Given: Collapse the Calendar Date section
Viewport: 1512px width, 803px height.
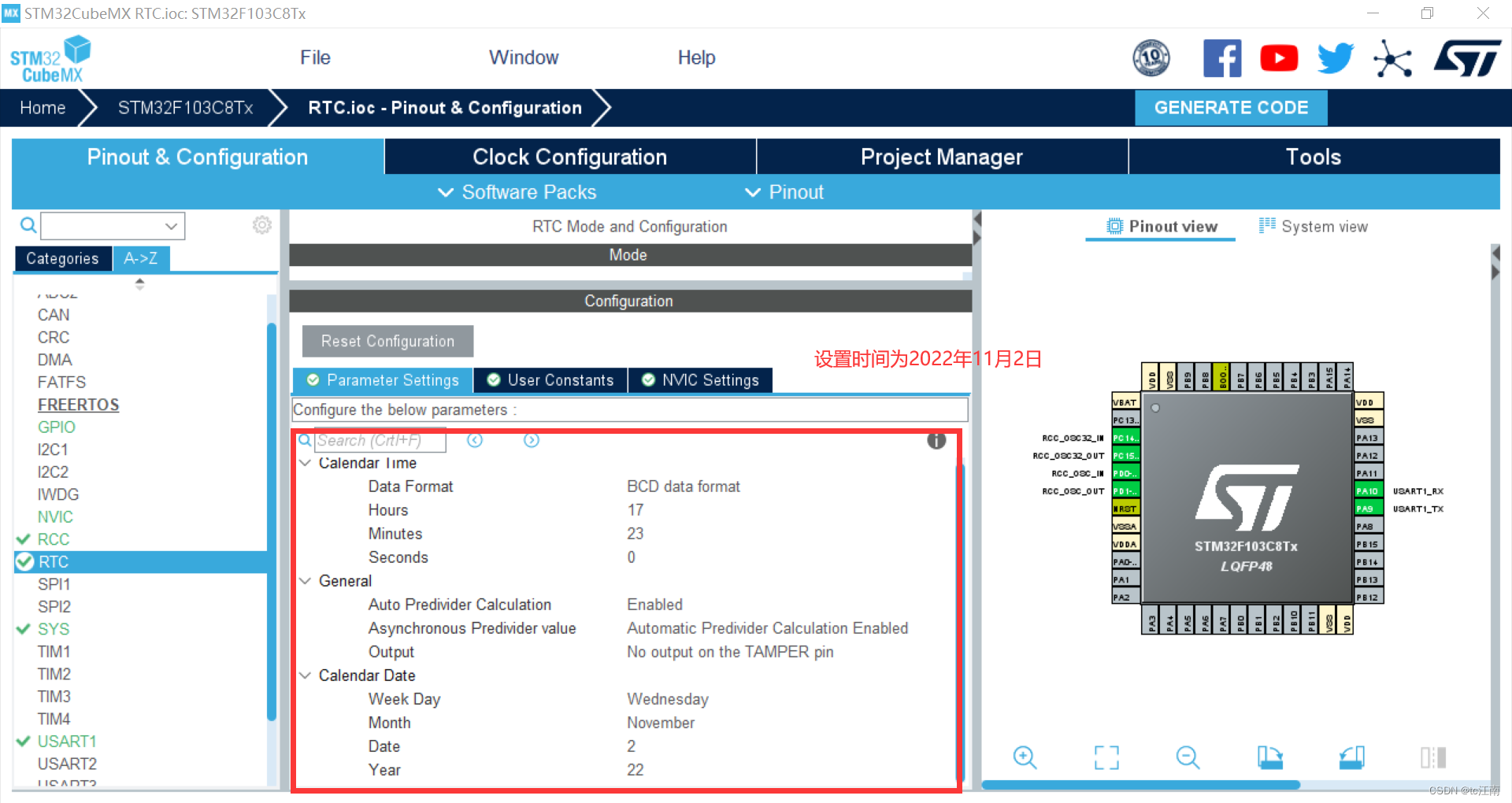Looking at the screenshot, I should (x=306, y=675).
